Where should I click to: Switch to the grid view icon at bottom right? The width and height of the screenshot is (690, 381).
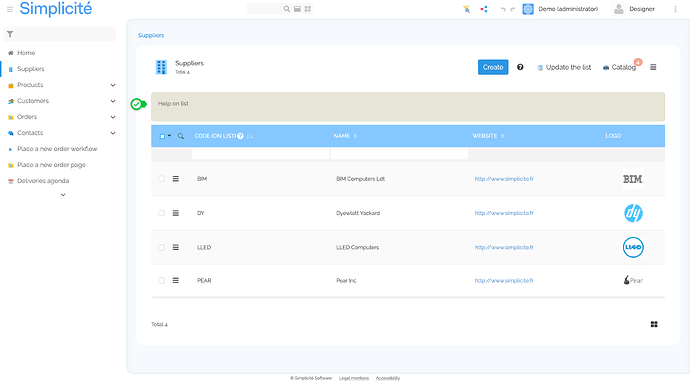[654, 324]
